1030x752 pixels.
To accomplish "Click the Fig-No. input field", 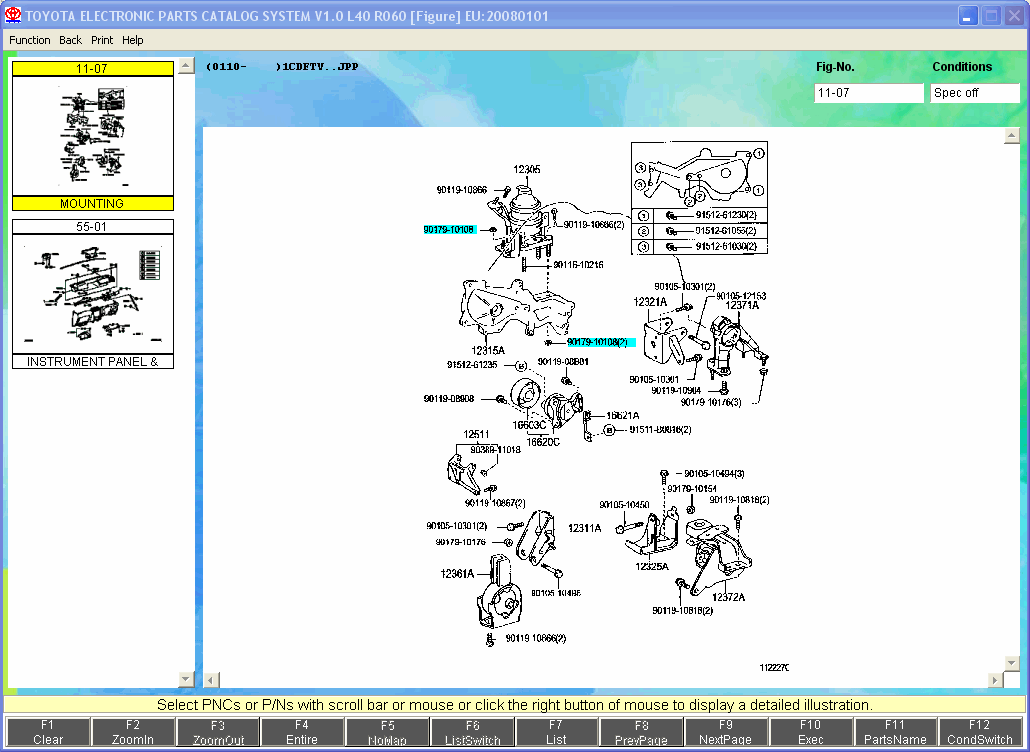I will [868, 93].
